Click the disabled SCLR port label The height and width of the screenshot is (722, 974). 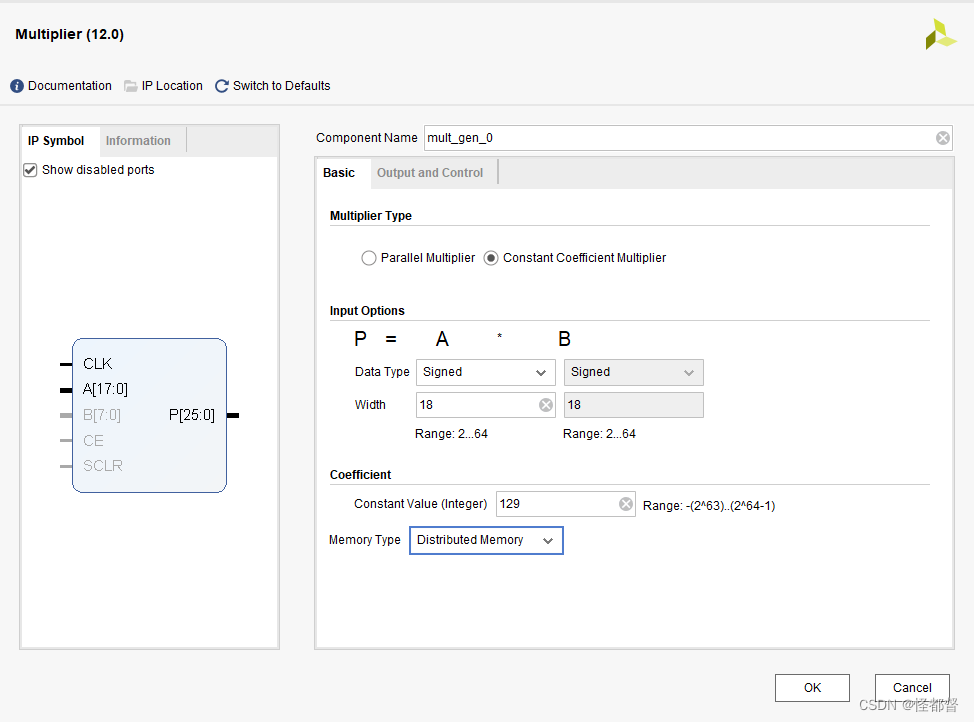(x=103, y=465)
